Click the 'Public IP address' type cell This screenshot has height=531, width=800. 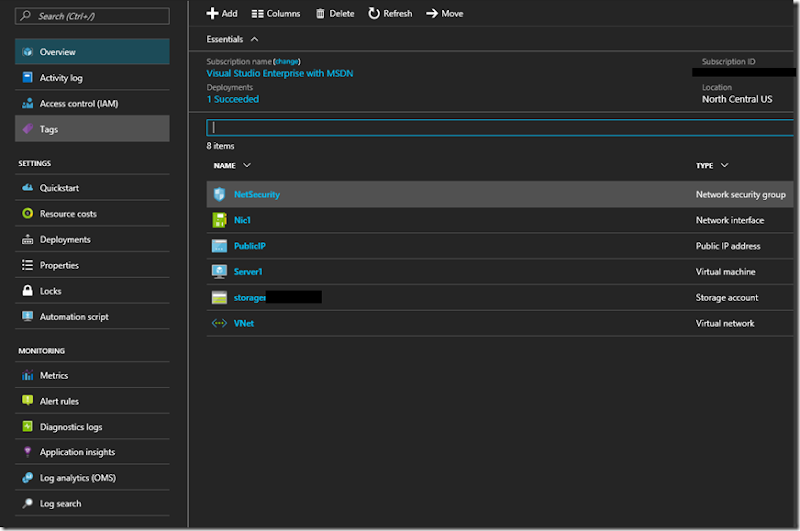click(728, 246)
